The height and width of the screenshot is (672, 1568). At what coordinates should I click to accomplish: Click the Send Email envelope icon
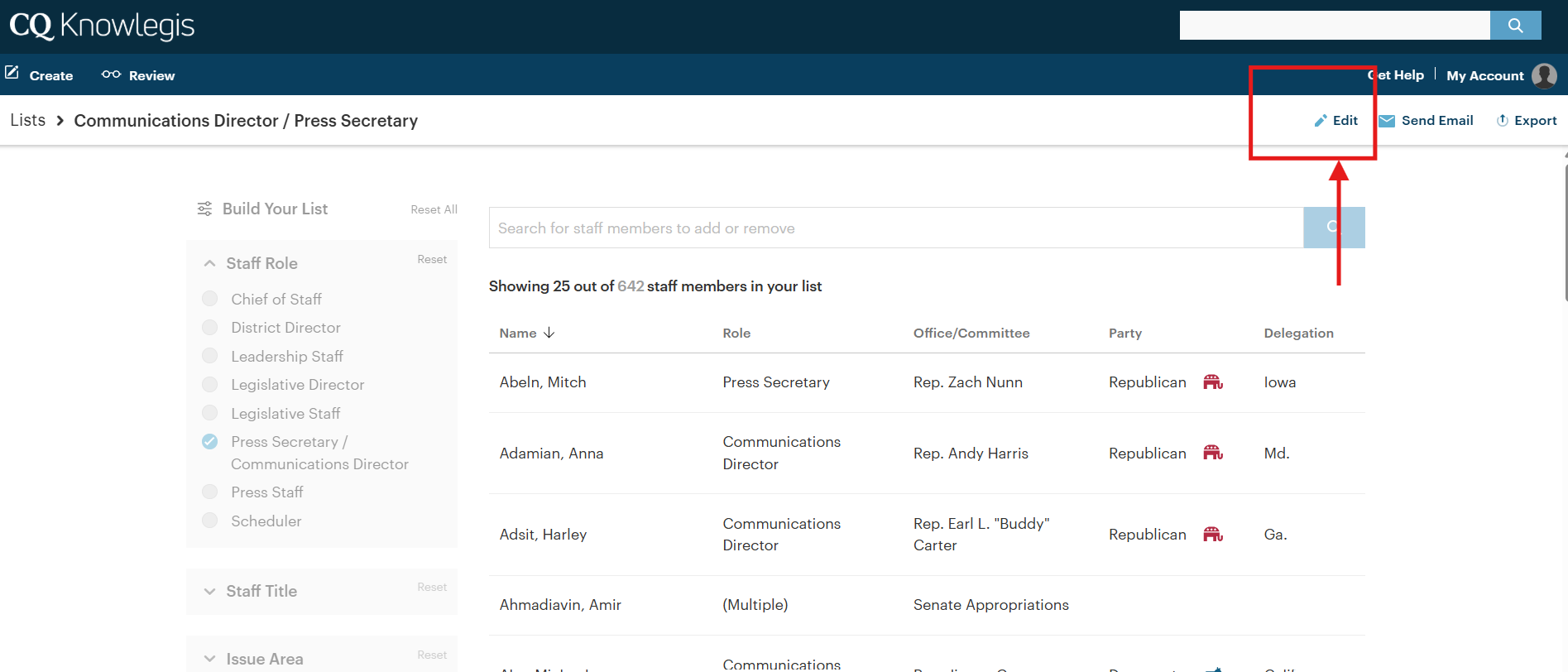pyautogui.click(x=1387, y=121)
